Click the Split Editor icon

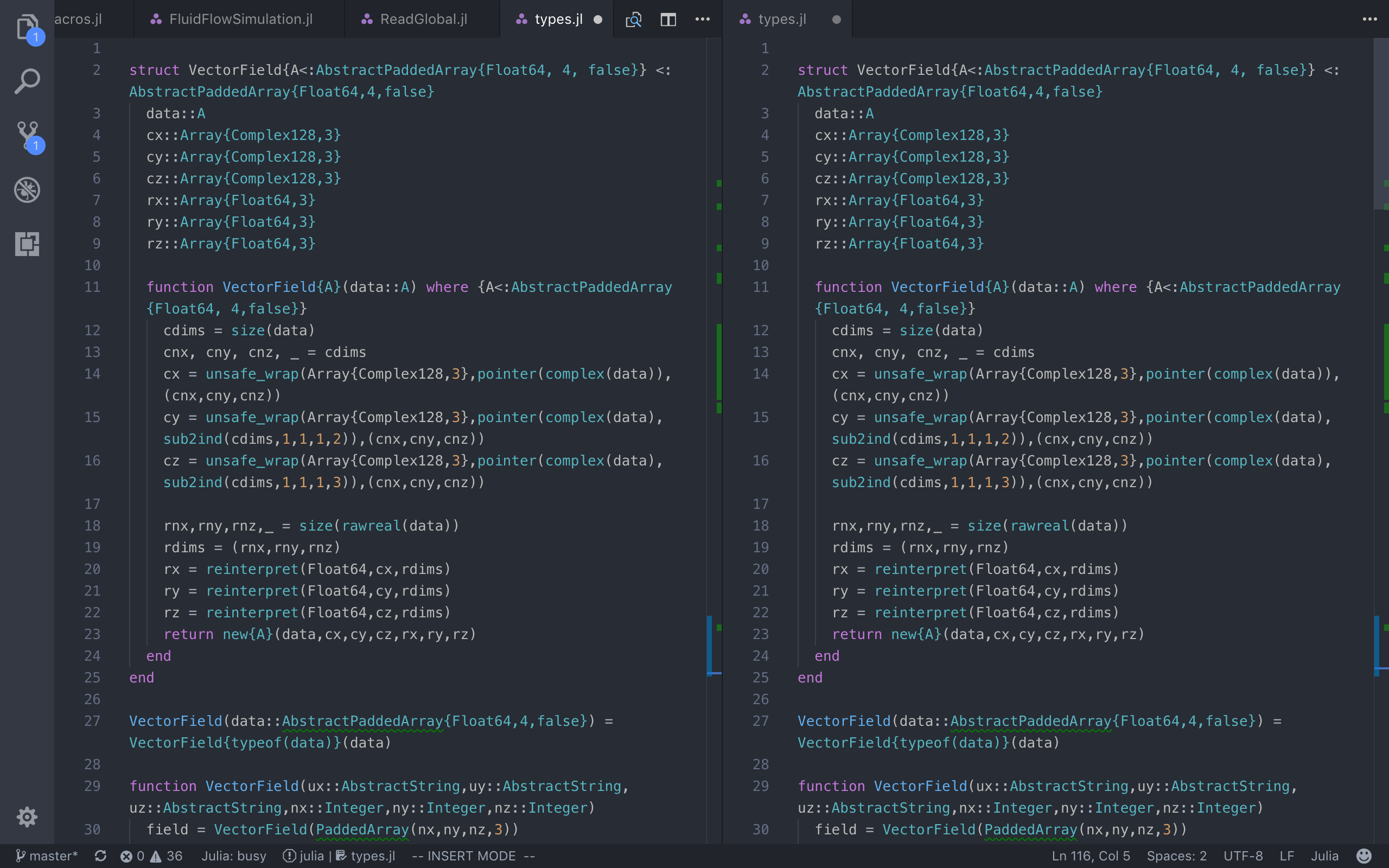[668, 20]
